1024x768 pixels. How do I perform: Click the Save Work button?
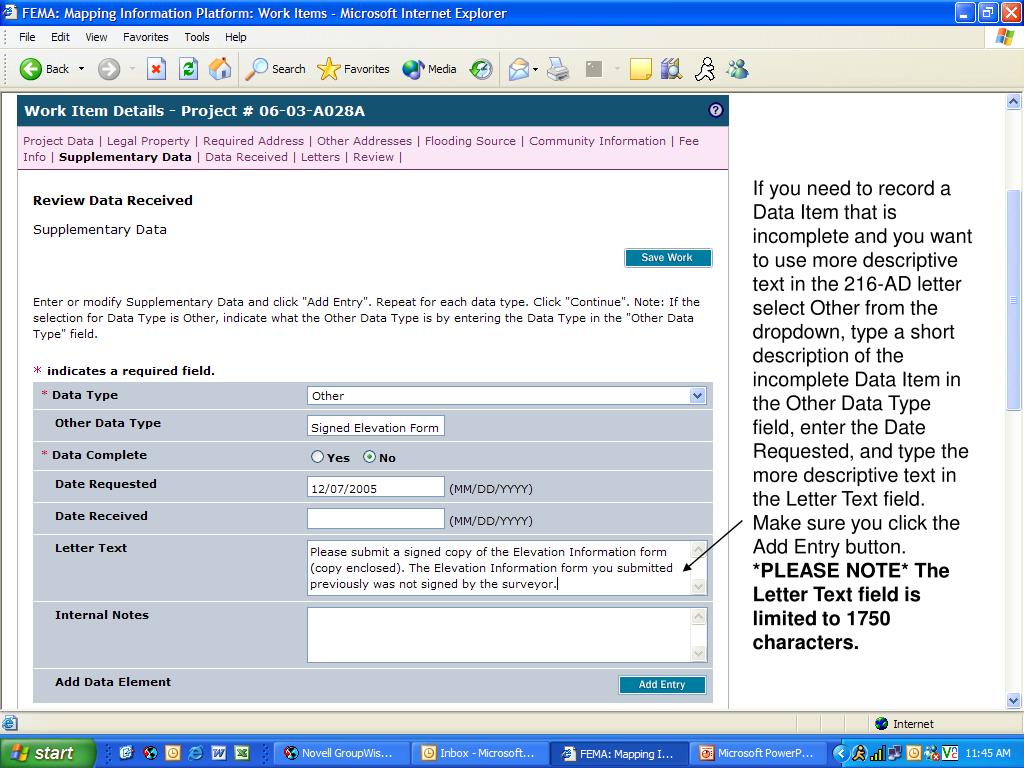667,258
